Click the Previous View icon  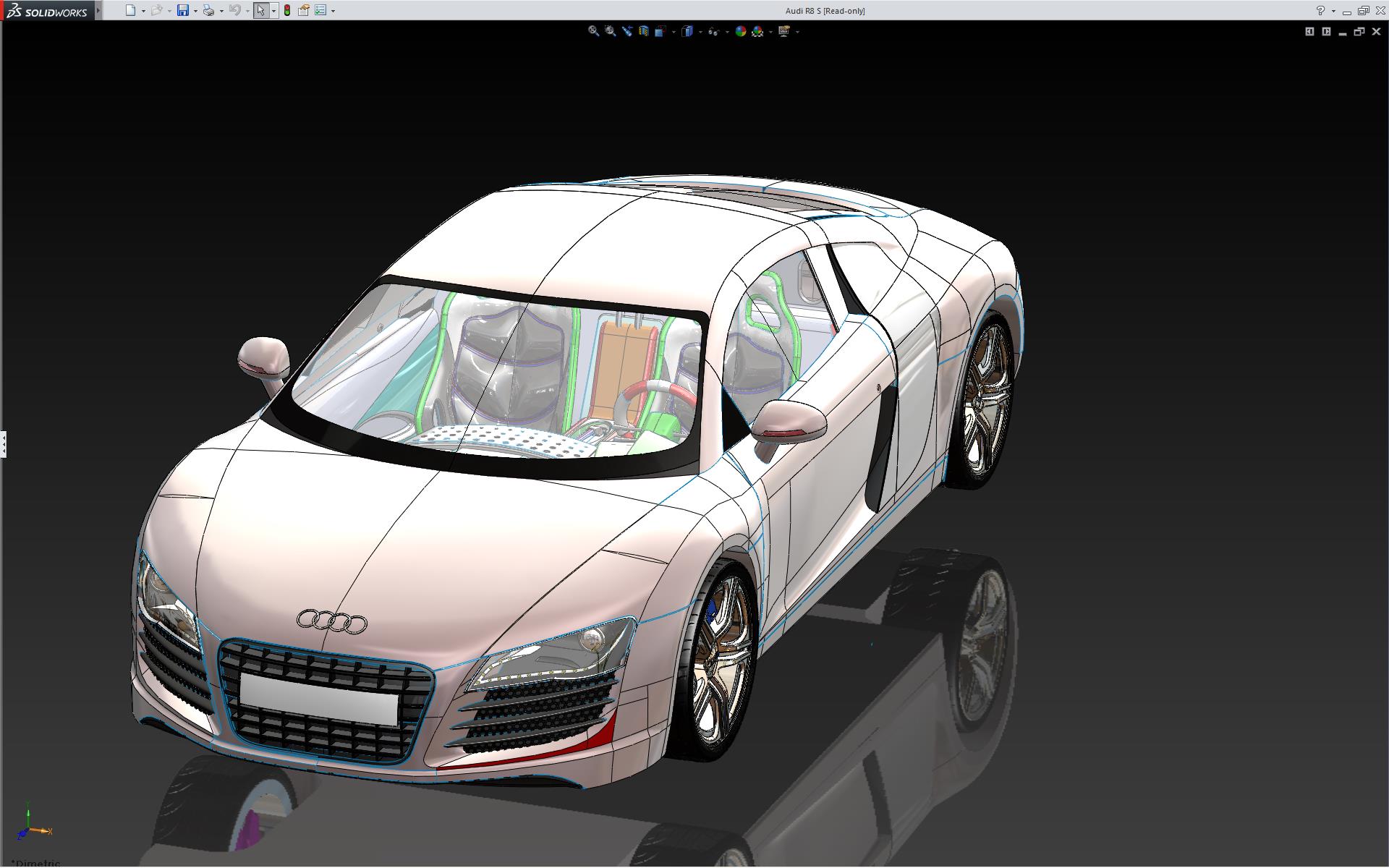coord(626,31)
